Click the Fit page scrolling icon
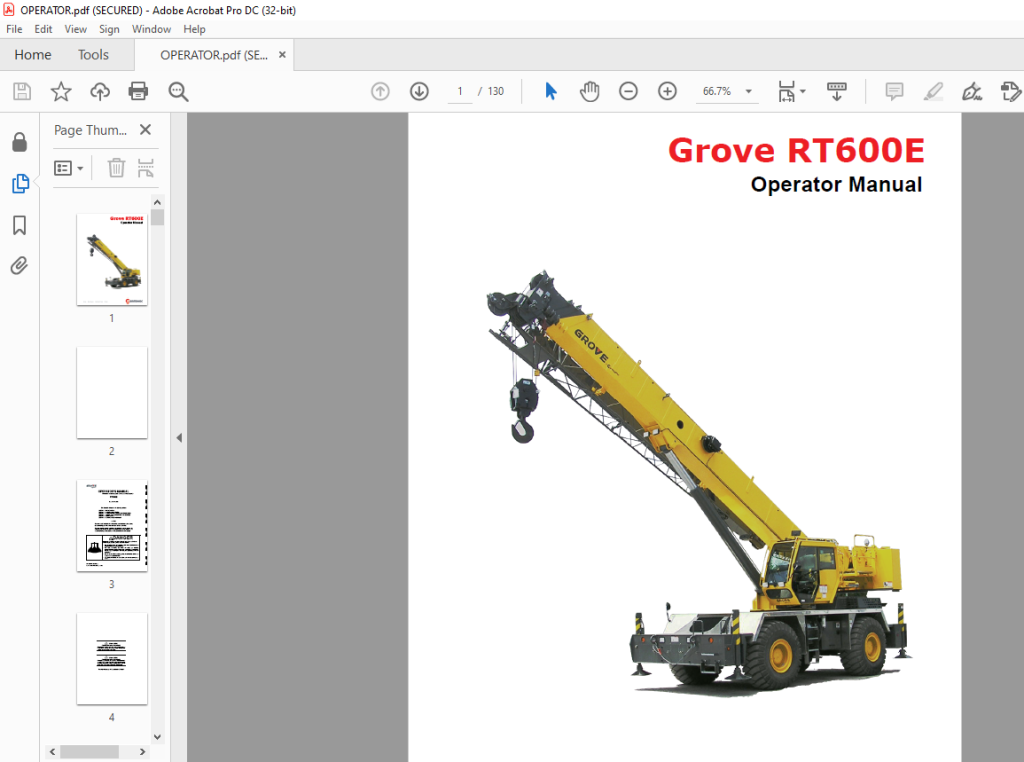 (786, 91)
